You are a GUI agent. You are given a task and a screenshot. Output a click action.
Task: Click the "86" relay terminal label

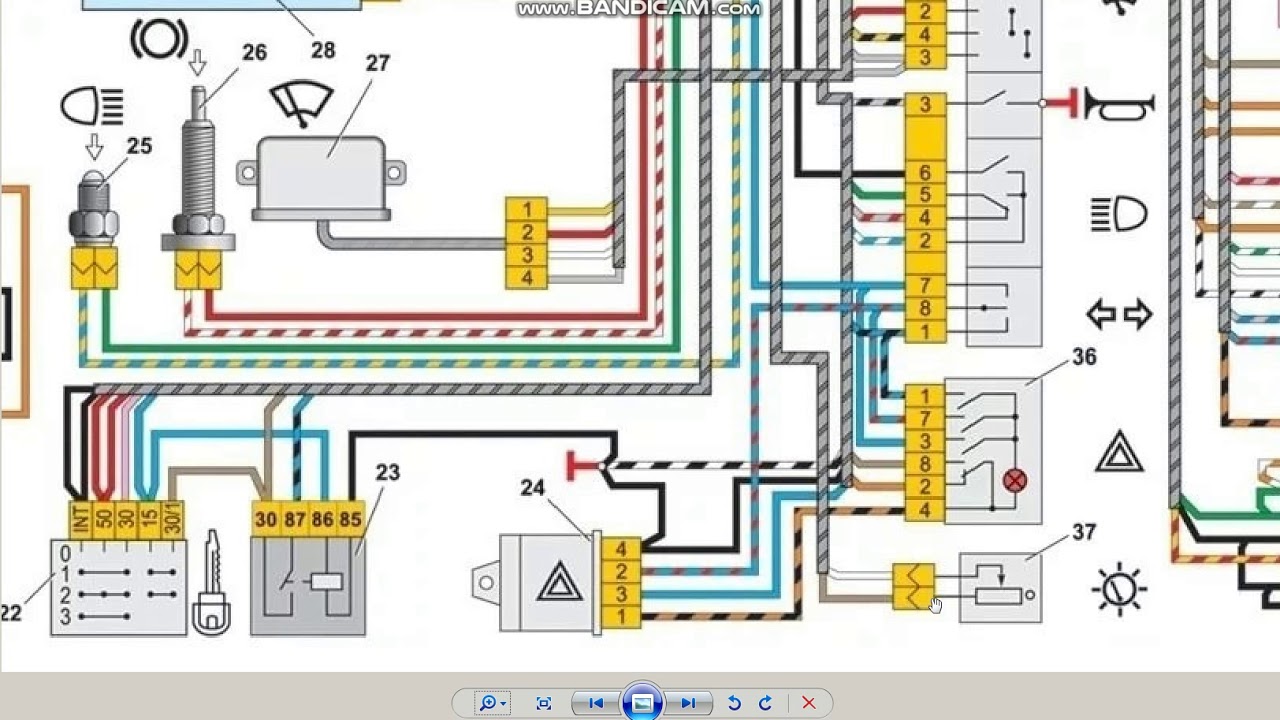click(322, 520)
